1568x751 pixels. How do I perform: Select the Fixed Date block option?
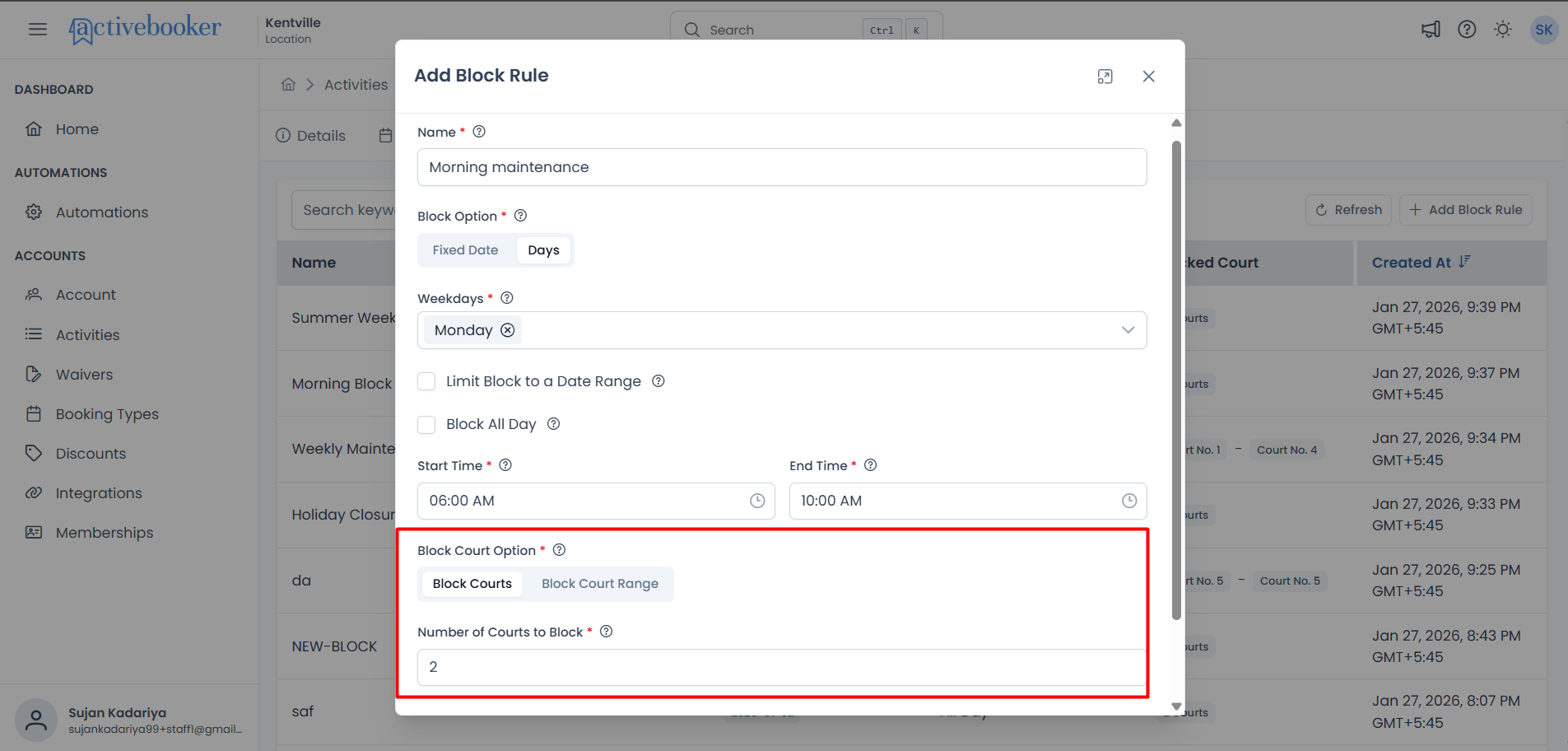point(465,250)
